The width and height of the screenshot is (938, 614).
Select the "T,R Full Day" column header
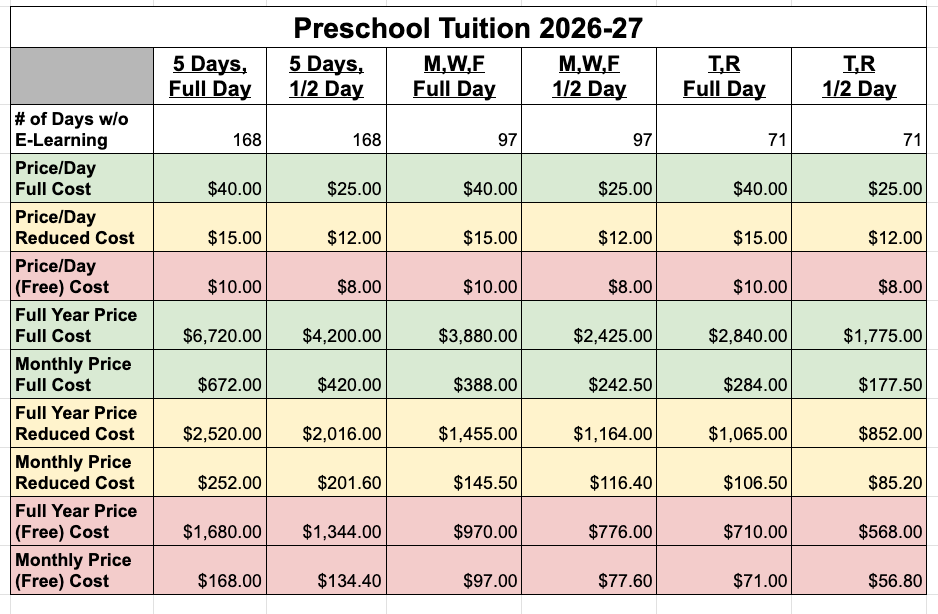[x=724, y=76]
